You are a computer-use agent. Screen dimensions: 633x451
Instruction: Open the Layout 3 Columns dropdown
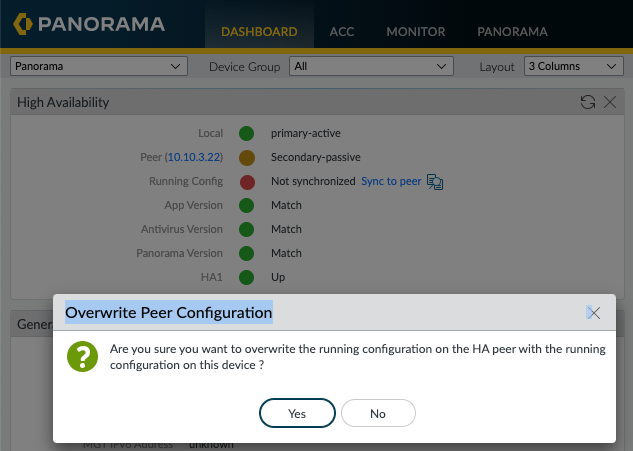574,66
